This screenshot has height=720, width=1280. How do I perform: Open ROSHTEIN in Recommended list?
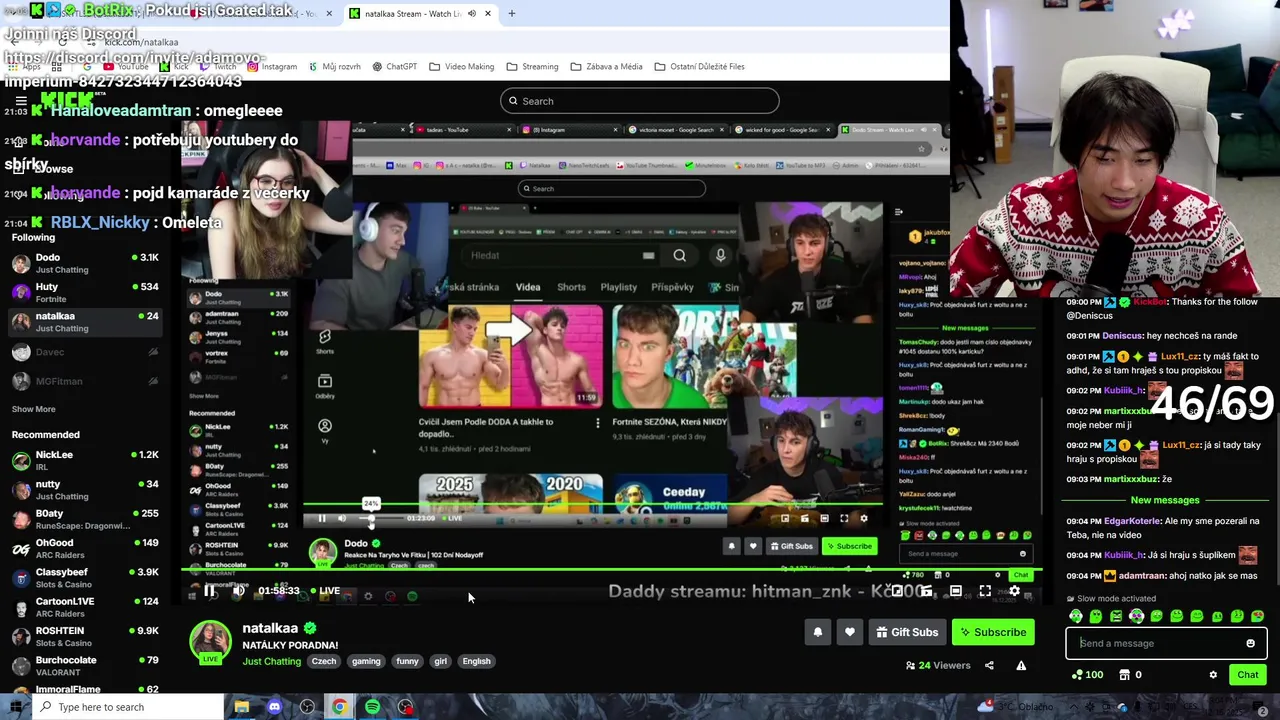click(x=86, y=636)
